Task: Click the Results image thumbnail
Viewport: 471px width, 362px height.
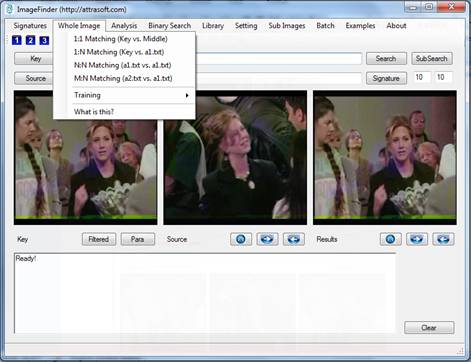Action: pos(385,158)
